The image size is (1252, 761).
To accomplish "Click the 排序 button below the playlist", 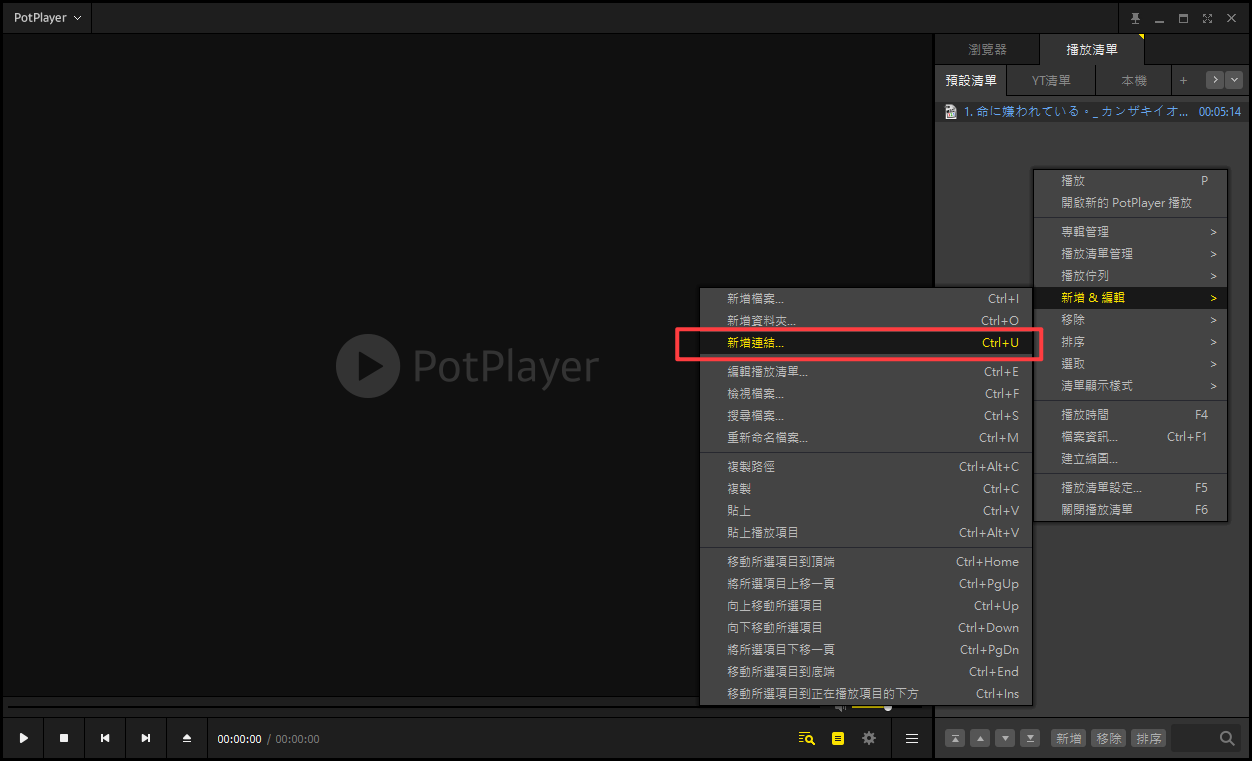I will (x=1149, y=738).
